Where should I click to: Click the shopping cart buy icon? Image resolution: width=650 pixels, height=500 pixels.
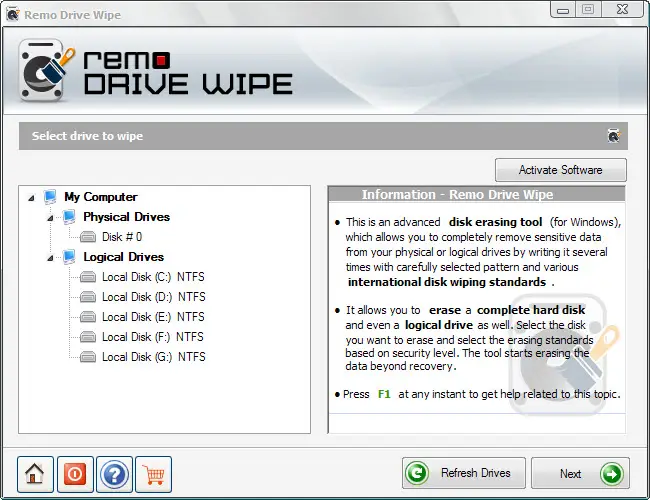(153, 474)
